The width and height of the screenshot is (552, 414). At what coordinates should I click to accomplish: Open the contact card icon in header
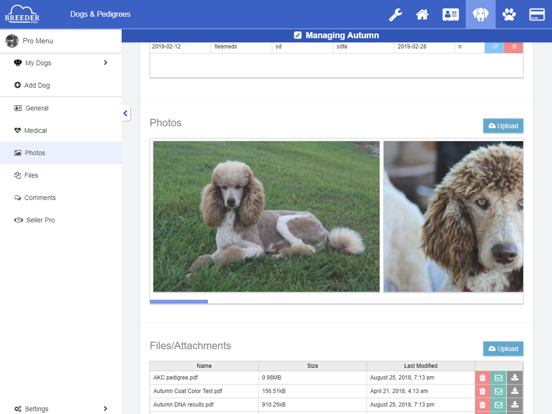[451, 14]
